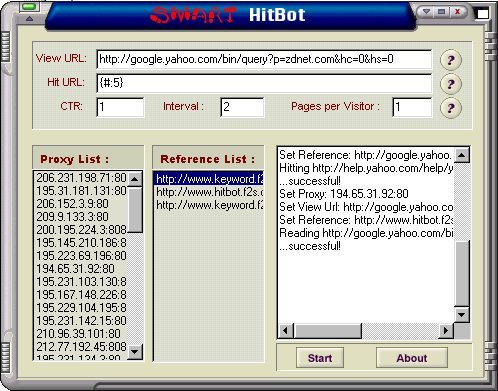Open help for the View URL field
Image resolution: width=498 pixels, height=391 pixels.
point(451,60)
